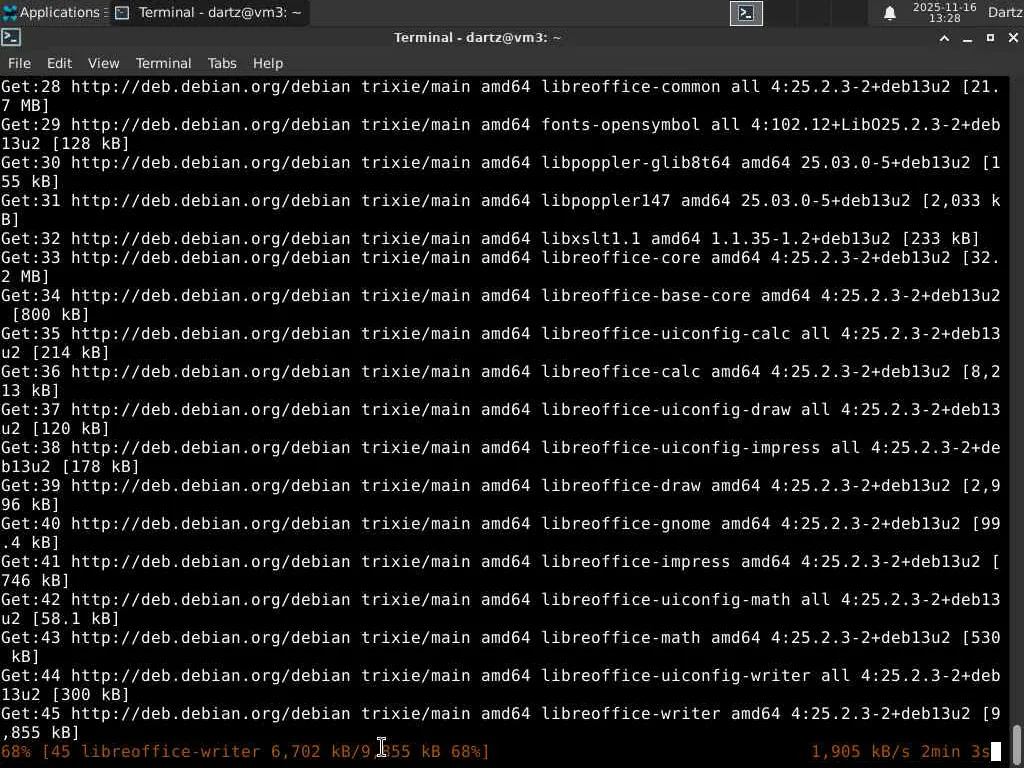1024x768 pixels.
Task: Click the Get:44 libreoffice-uiconfig-writer line
Action: point(500,684)
